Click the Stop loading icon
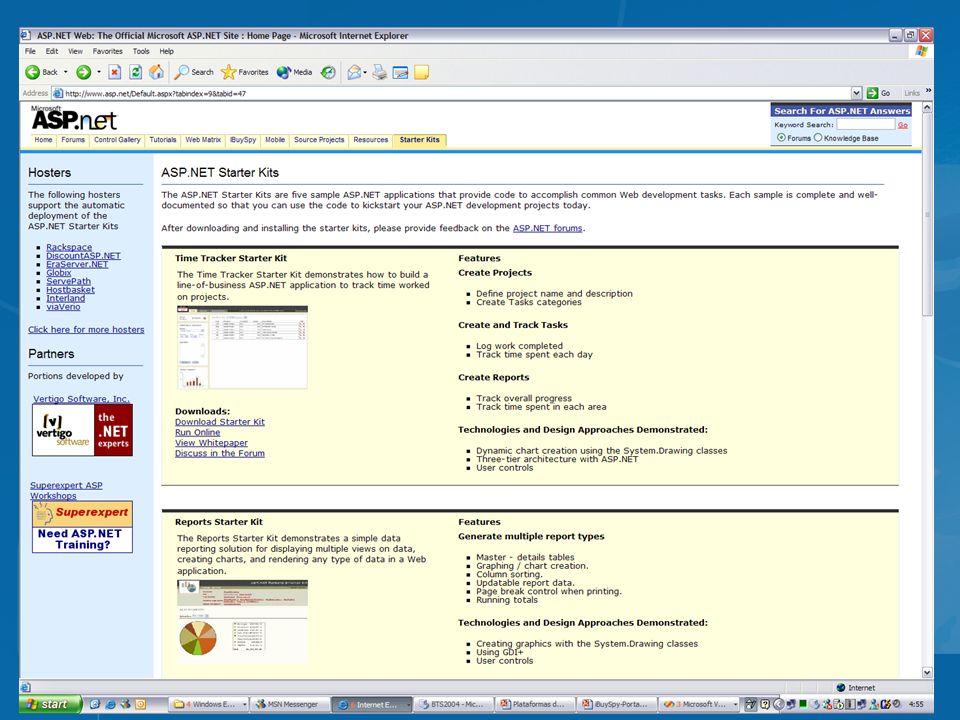960x720 pixels. click(114, 72)
